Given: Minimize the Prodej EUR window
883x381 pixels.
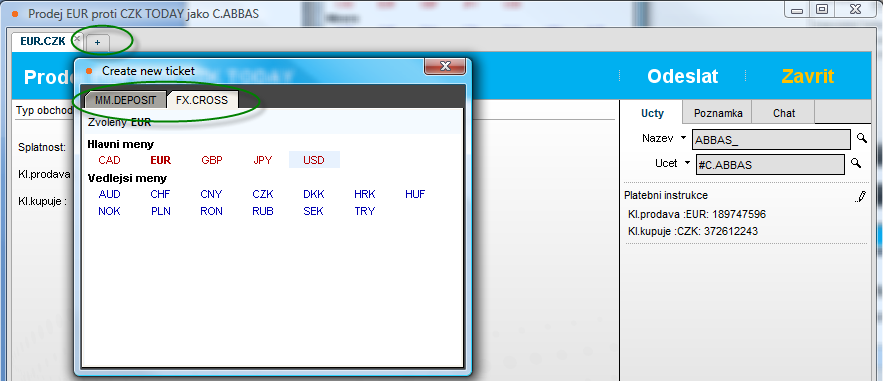Looking at the screenshot, I should [796, 9].
